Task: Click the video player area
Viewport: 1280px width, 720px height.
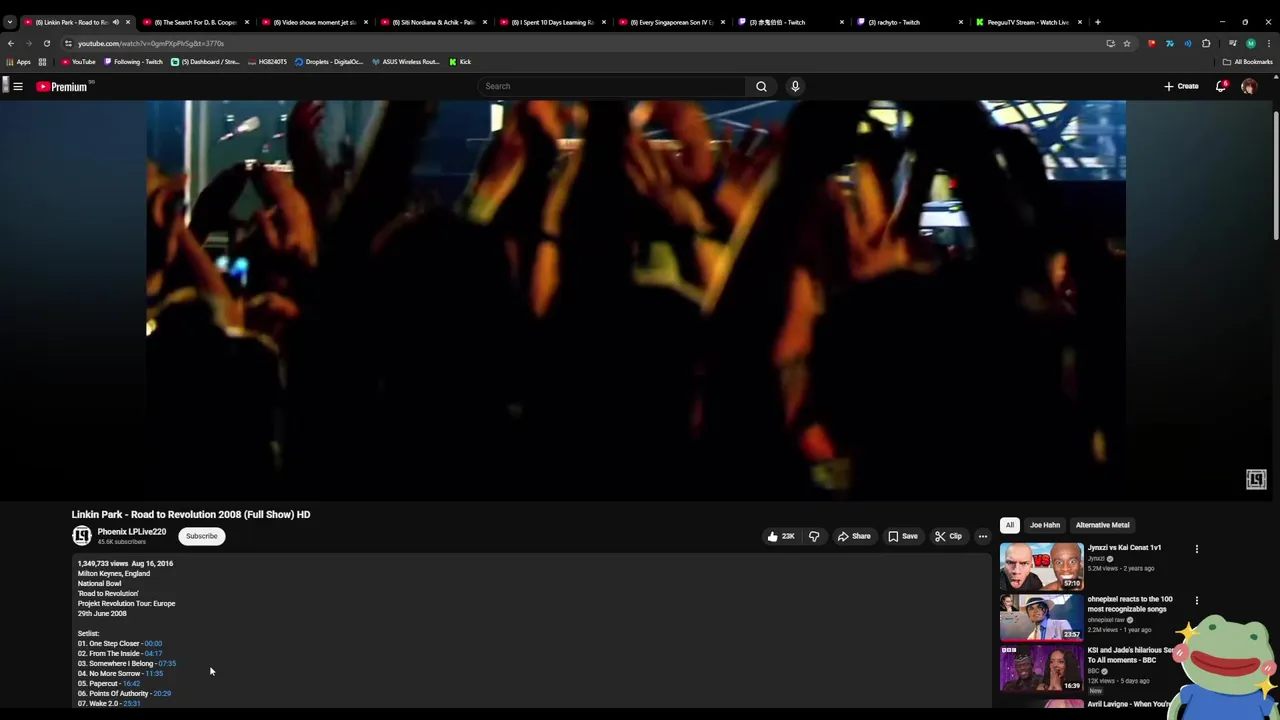Action: tap(636, 300)
